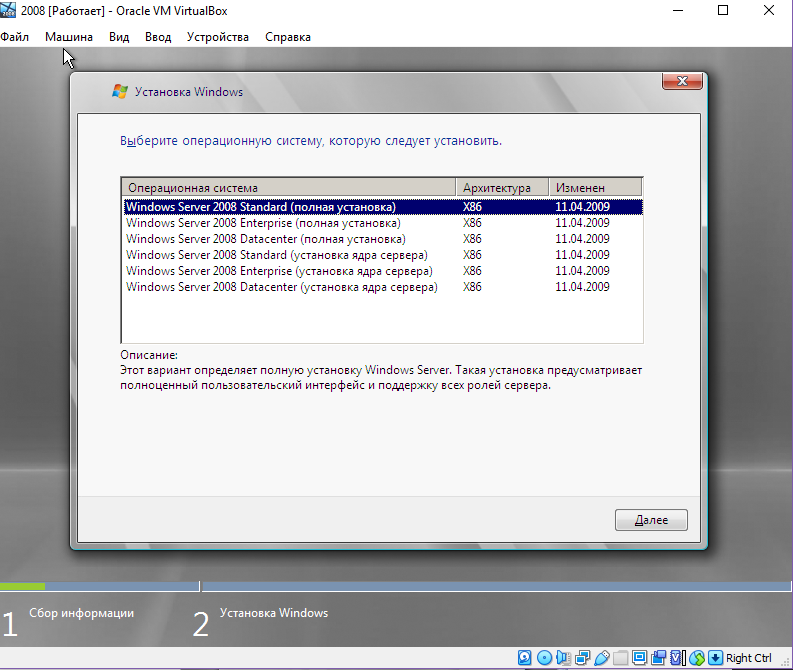The image size is (793, 670).
Task: Minimize the VirtualBox window
Action: (678, 11)
